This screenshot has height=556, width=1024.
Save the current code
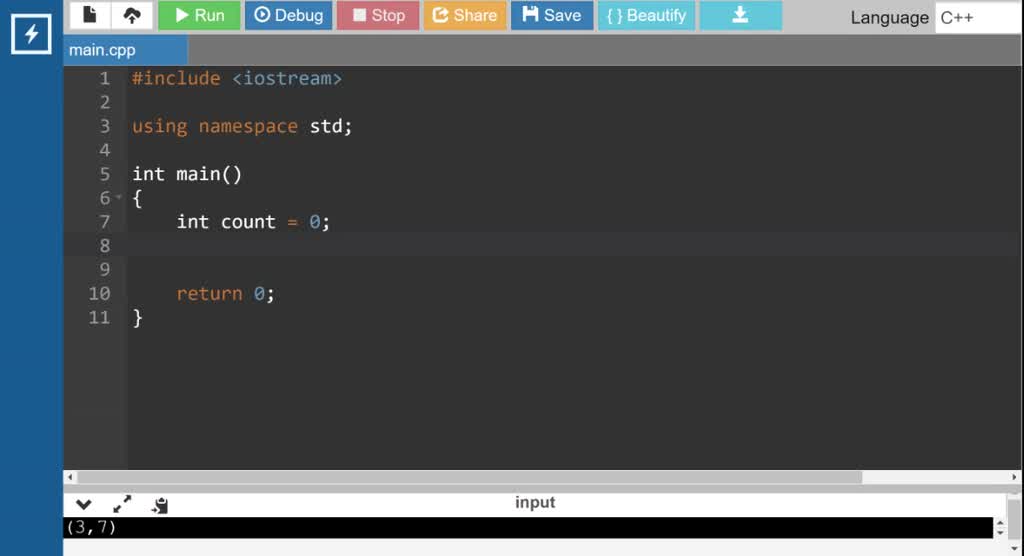(552, 15)
